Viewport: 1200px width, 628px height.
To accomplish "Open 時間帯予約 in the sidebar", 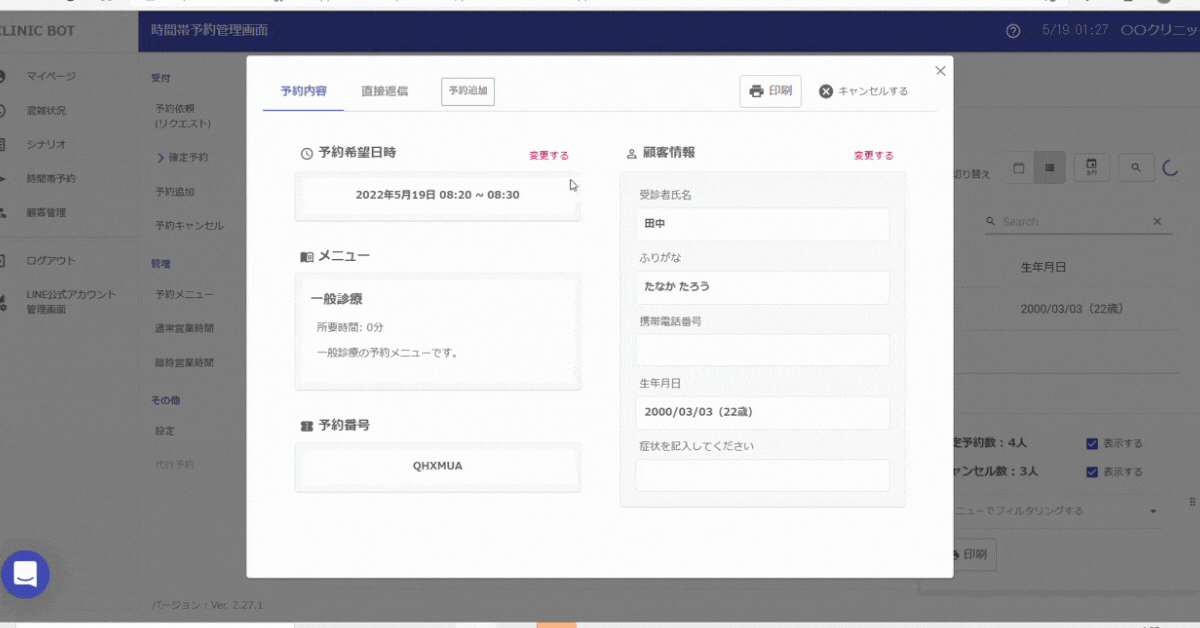I will [x=51, y=179].
